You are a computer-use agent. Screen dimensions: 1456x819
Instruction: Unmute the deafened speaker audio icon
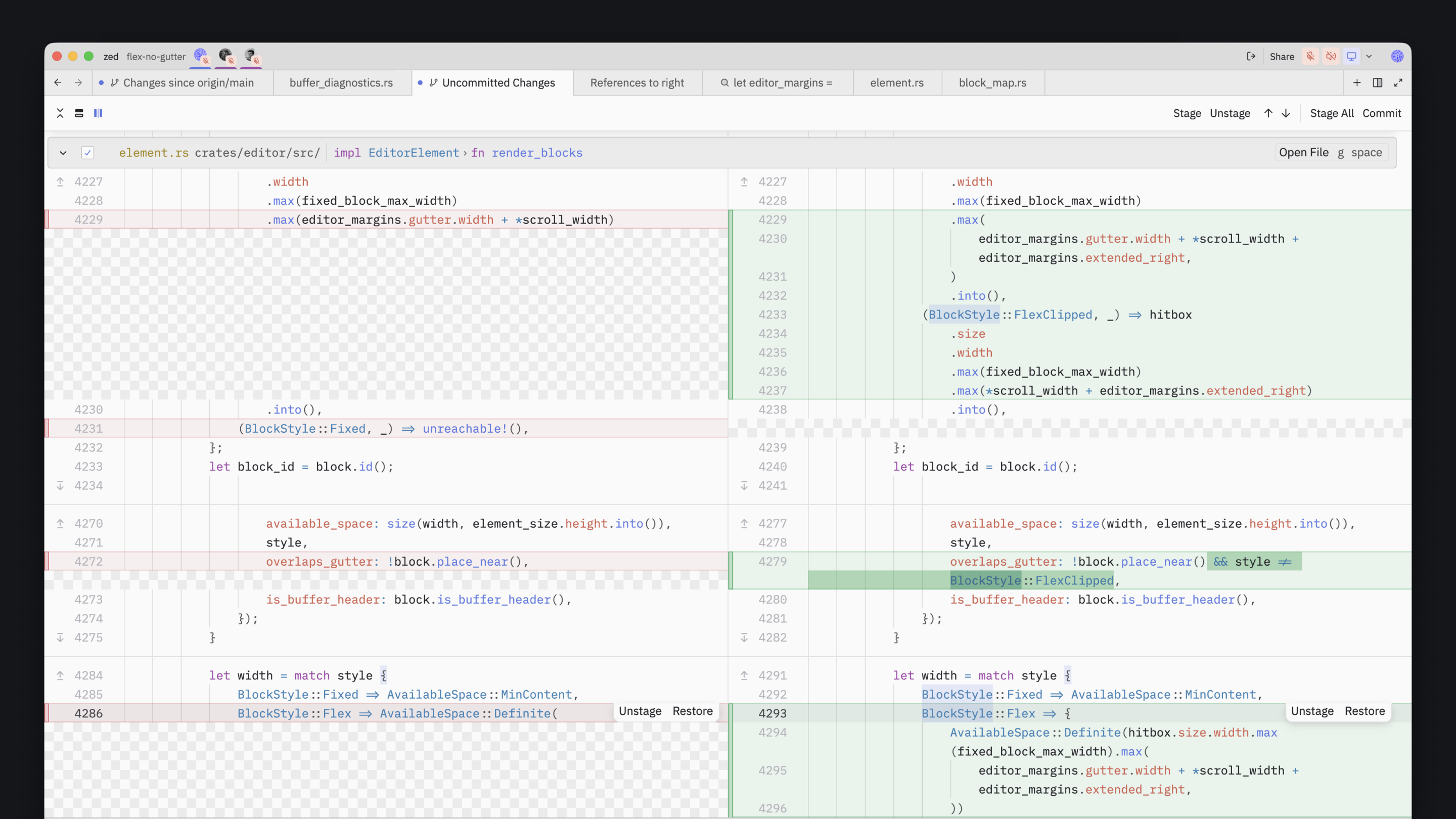coord(1331,57)
